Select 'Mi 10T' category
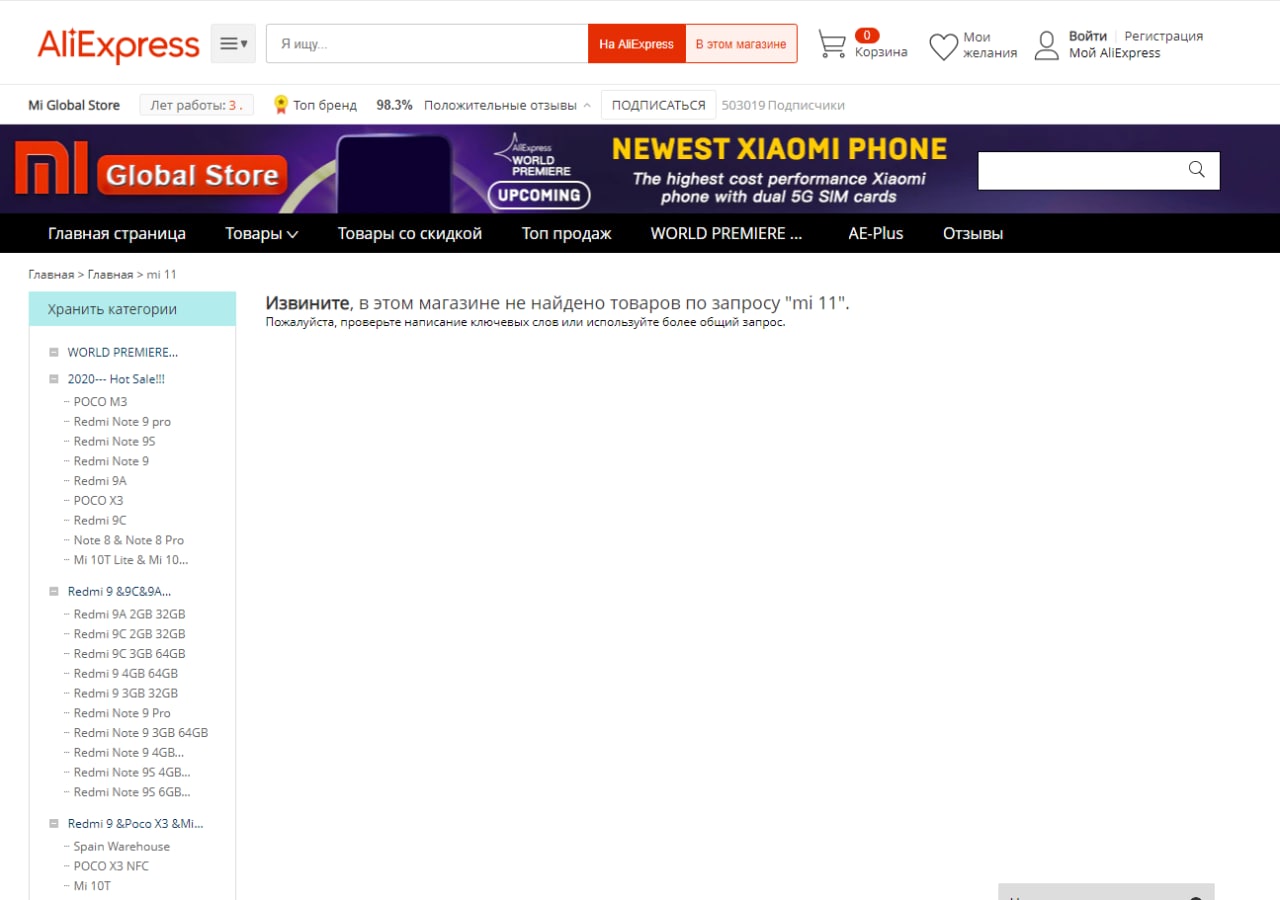Image resolution: width=1280 pixels, height=900 pixels. point(92,886)
